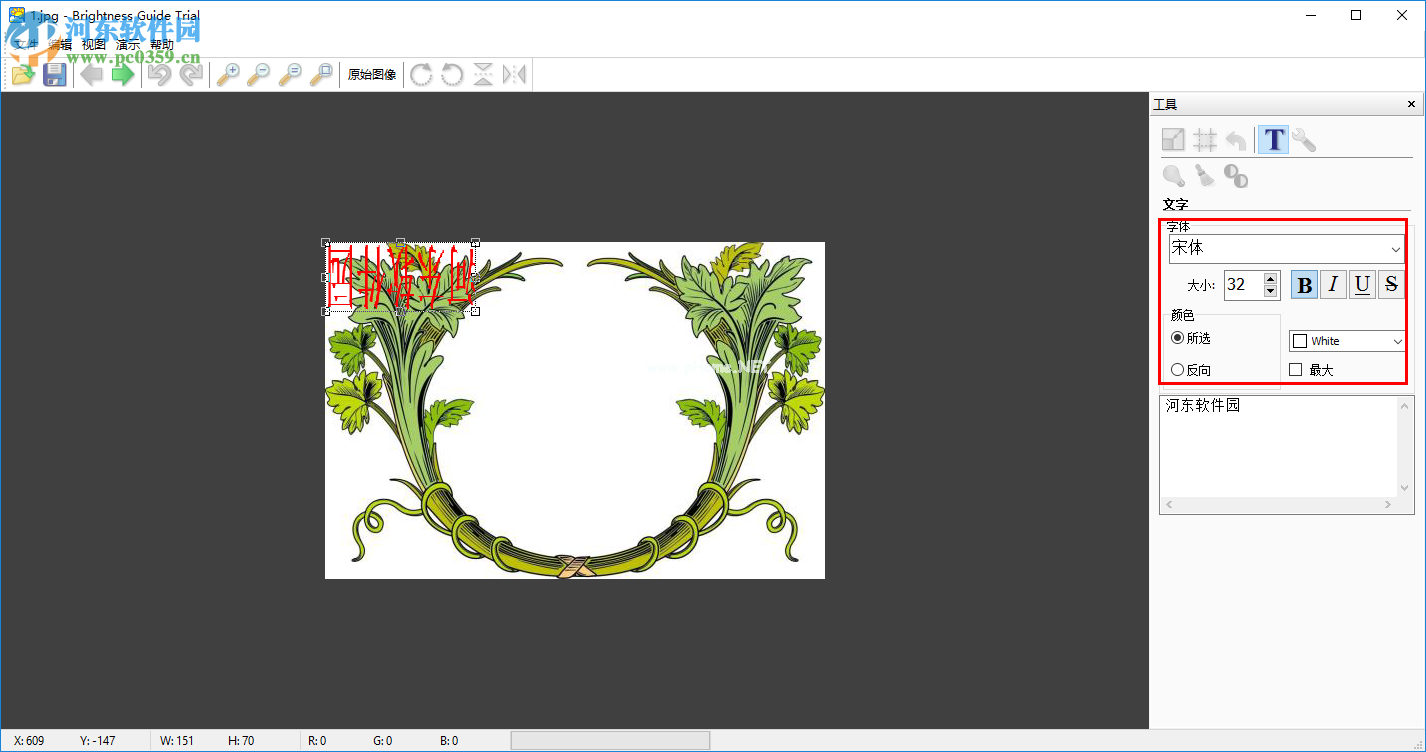This screenshot has height=752, width=1426.
Task: Select the Text tool in tools panel
Action: 1273,140
